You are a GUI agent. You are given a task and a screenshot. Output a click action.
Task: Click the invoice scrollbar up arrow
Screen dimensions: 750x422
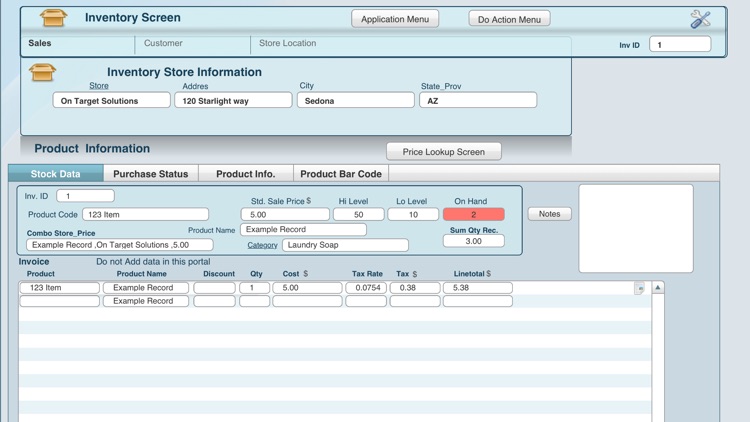point(658,288)
